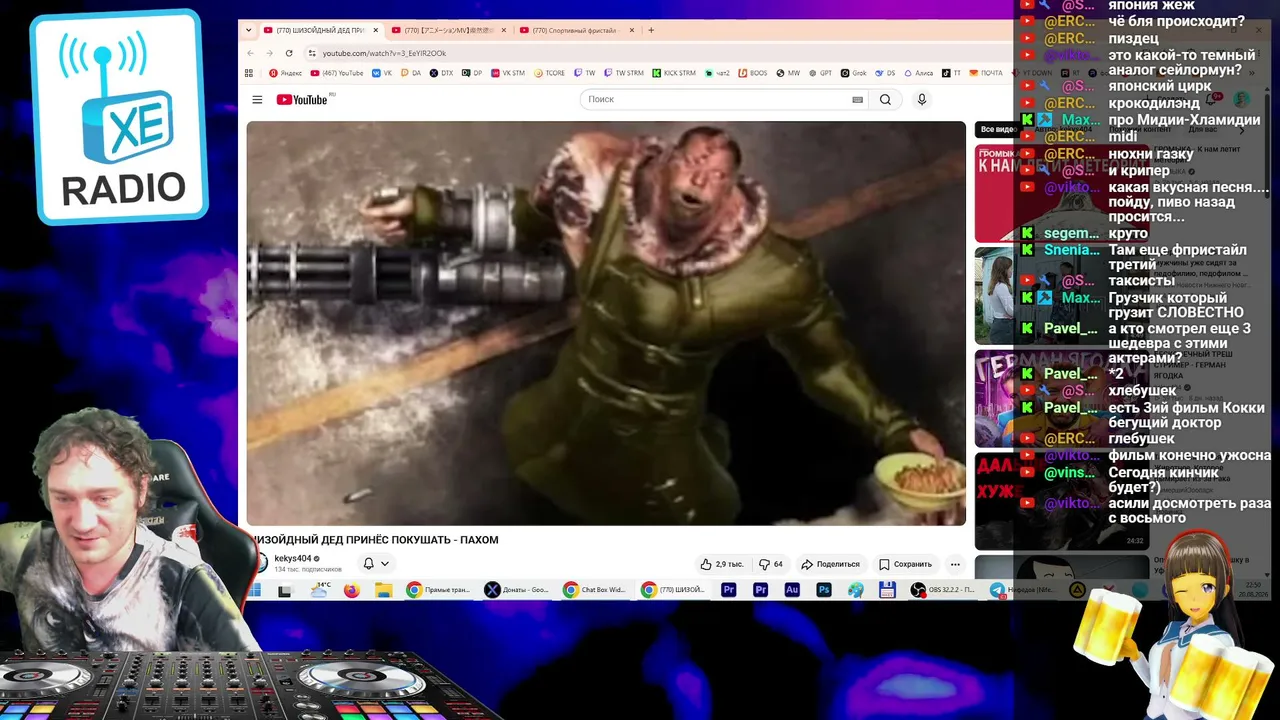Open the DA bookmark
This screenshot has height=720, width=1280.
coord(411,73)
